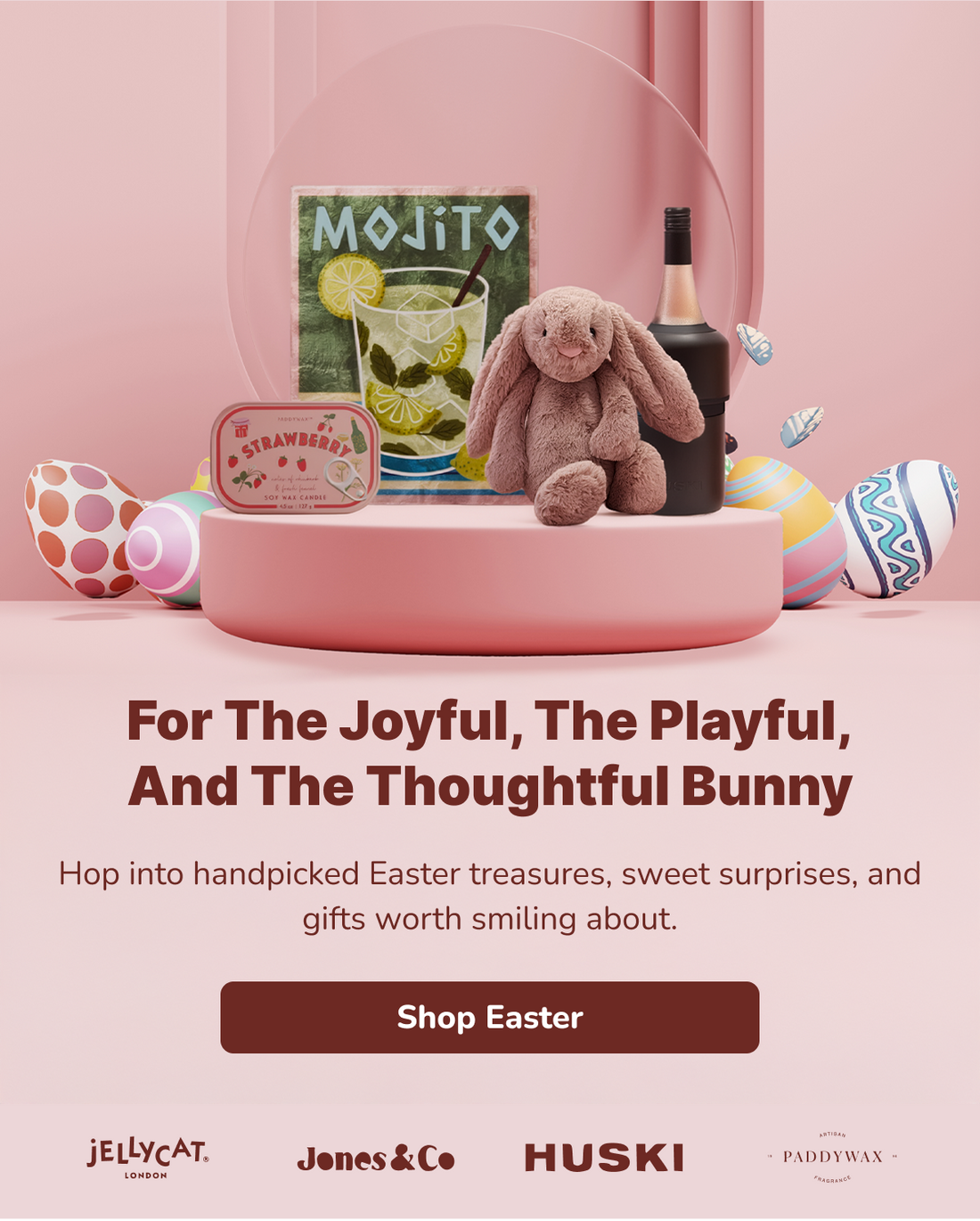Select the HUSKI brand logo
This screenshot has height=1221, width=980.
point(604,1158)
